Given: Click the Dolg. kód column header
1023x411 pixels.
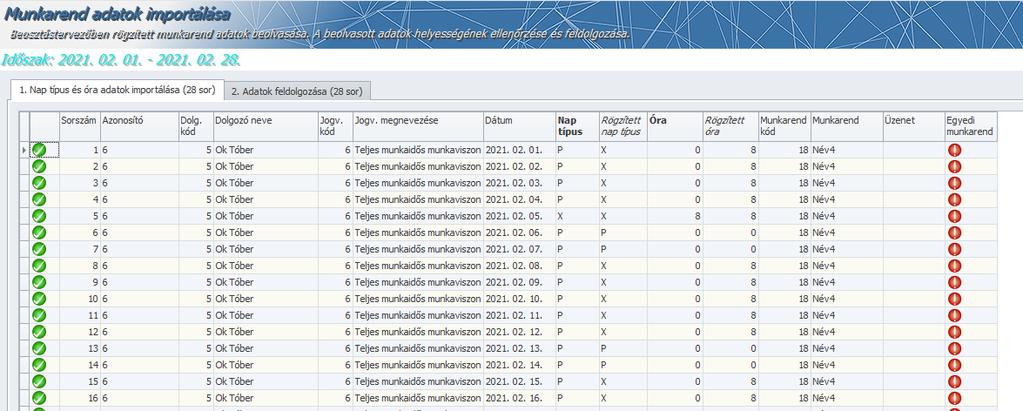Looking at the screenshot, I should 196,127.
